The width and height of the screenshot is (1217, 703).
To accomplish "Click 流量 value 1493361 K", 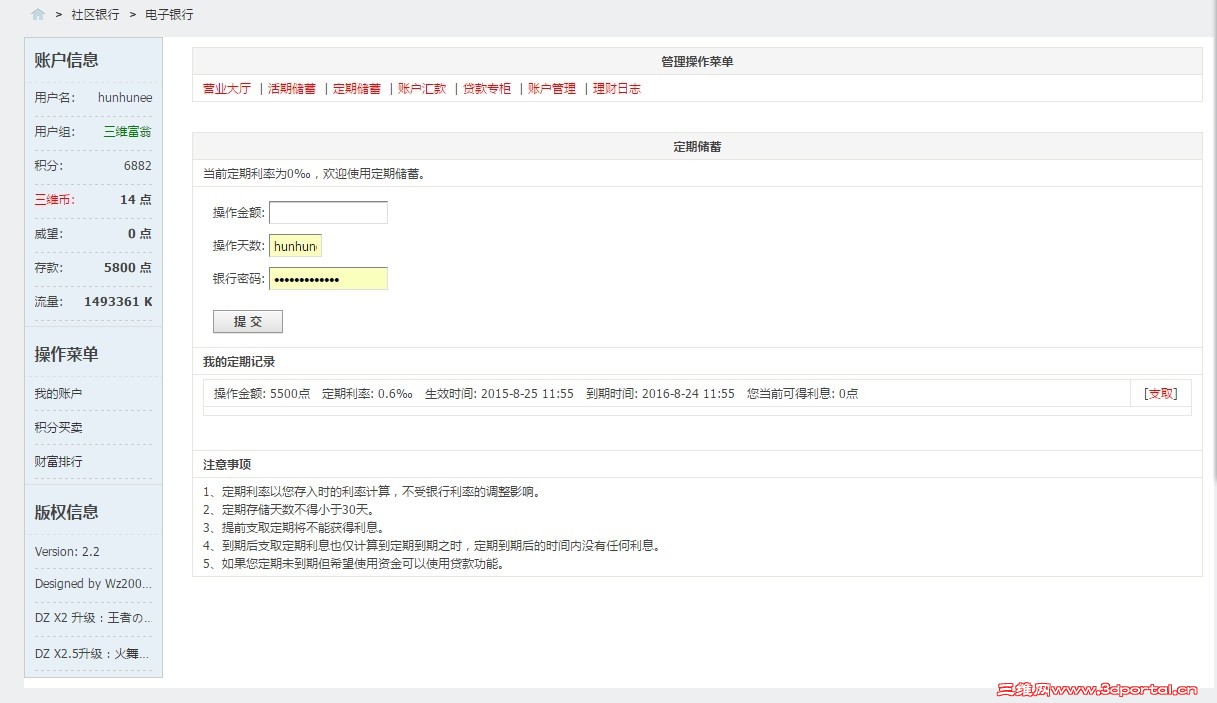I will tap(118, 301).
